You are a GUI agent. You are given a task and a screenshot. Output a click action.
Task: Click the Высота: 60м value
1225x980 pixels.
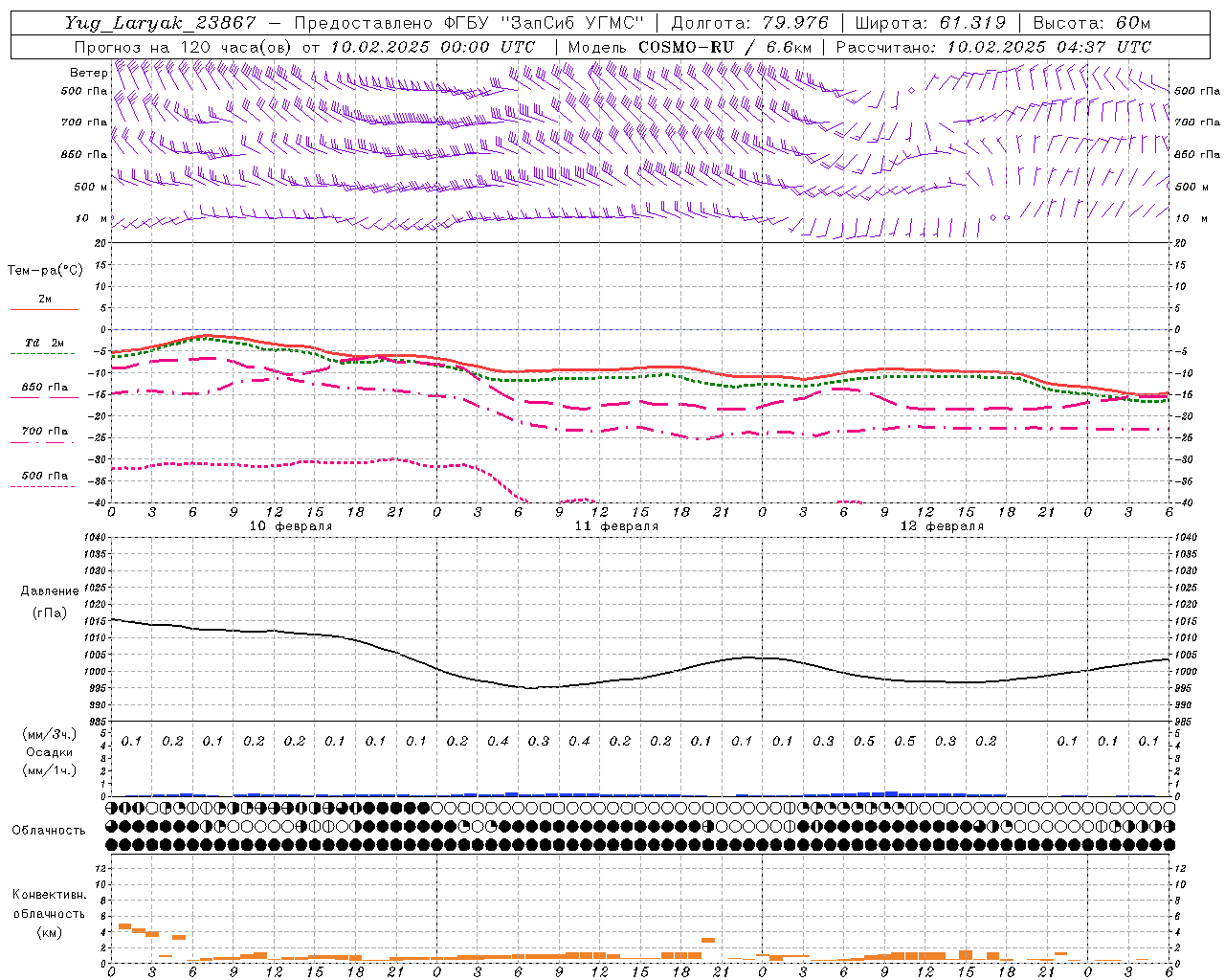coord(1091,23)
